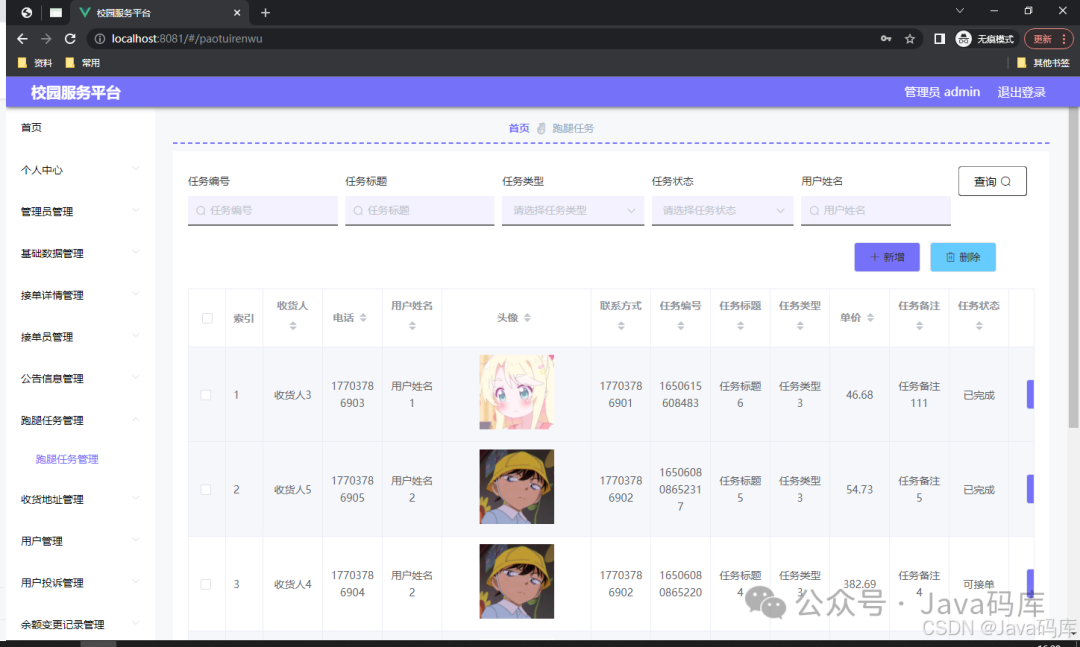The width and height of the screenshot is (1080, 647).
Task: Click the browser refresh icon
Action: (69, 38)
